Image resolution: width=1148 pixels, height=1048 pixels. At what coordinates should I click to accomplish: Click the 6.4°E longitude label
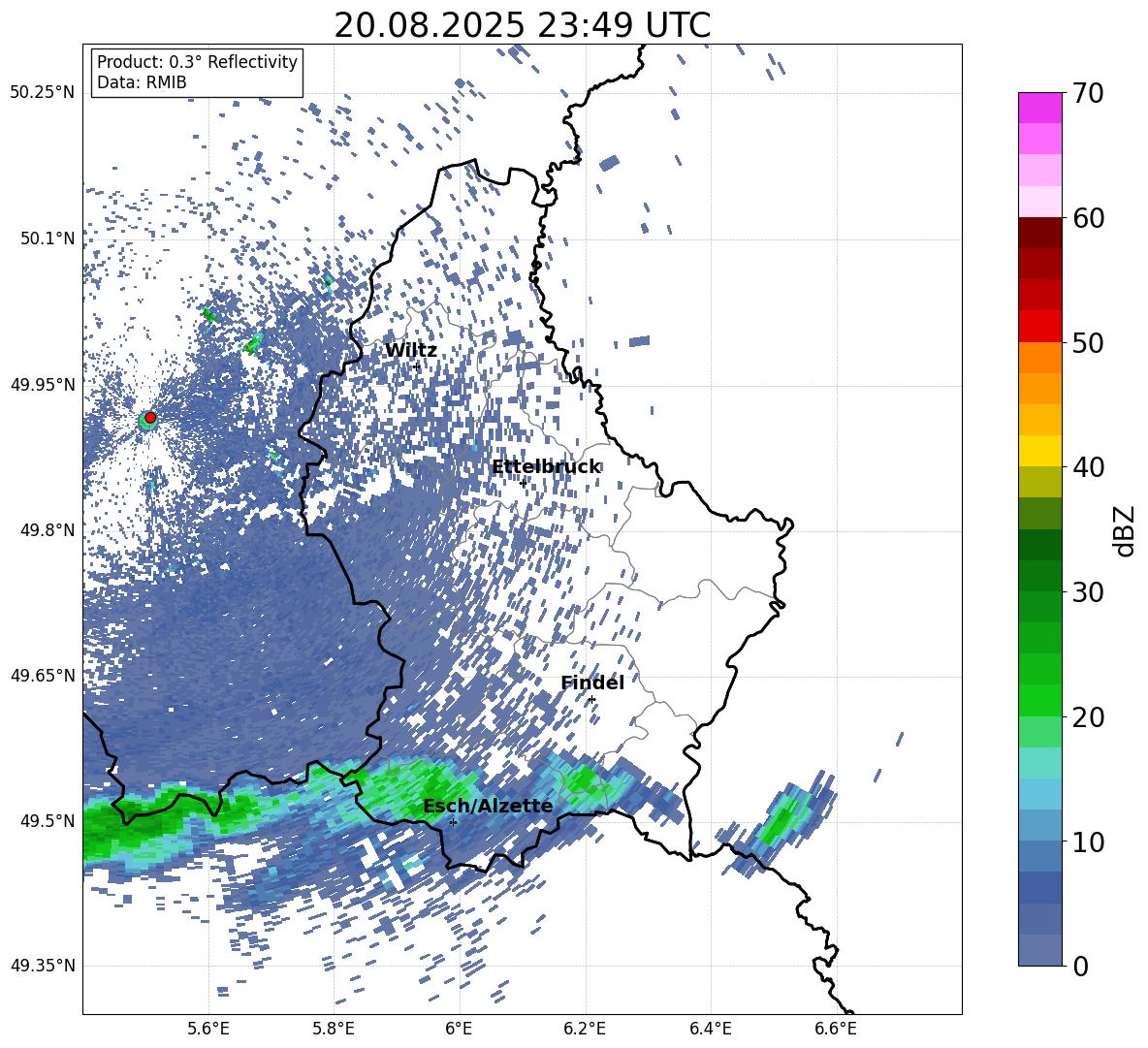(x=710, y=1029)
